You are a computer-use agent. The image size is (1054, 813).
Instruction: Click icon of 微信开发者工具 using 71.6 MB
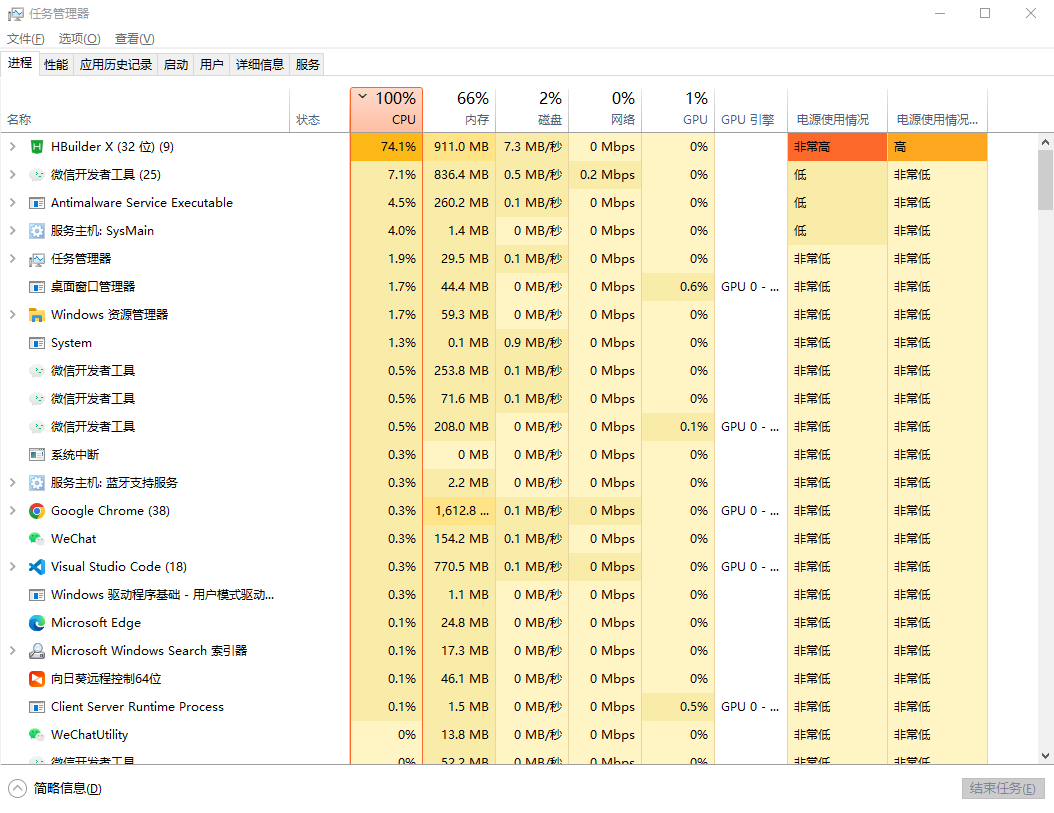(x=37, y=399)
